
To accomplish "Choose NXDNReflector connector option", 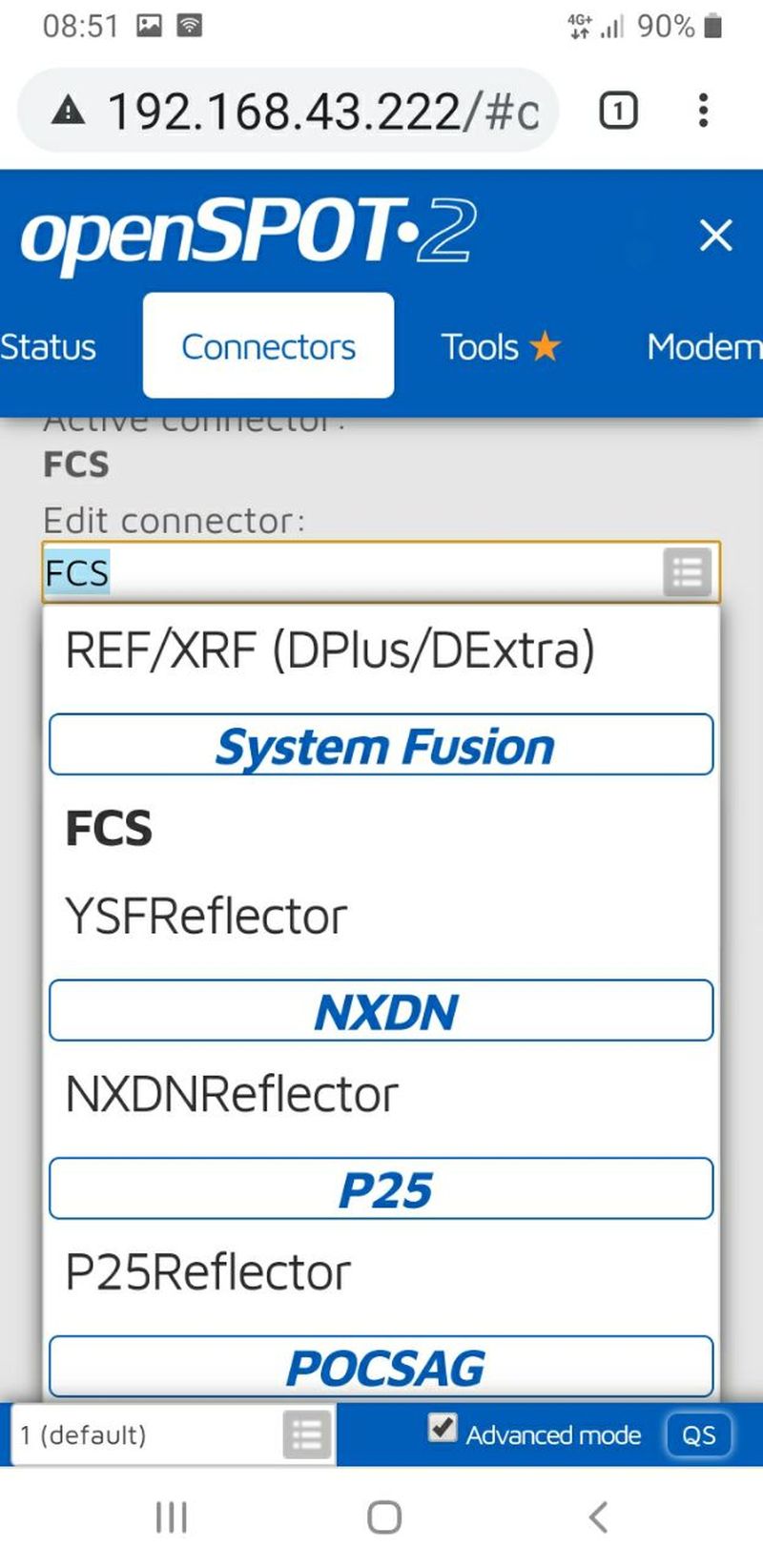I will coord(232,1094).
